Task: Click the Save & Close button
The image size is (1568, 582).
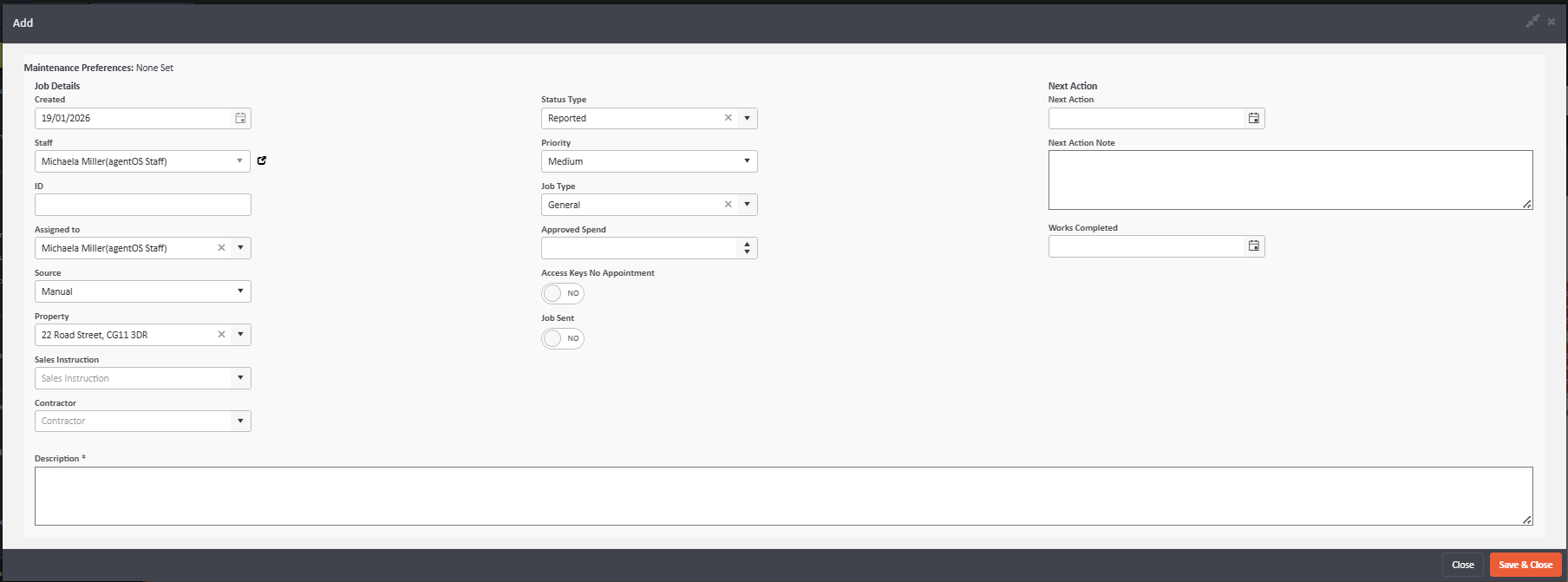Action: tap(1525, 565)
